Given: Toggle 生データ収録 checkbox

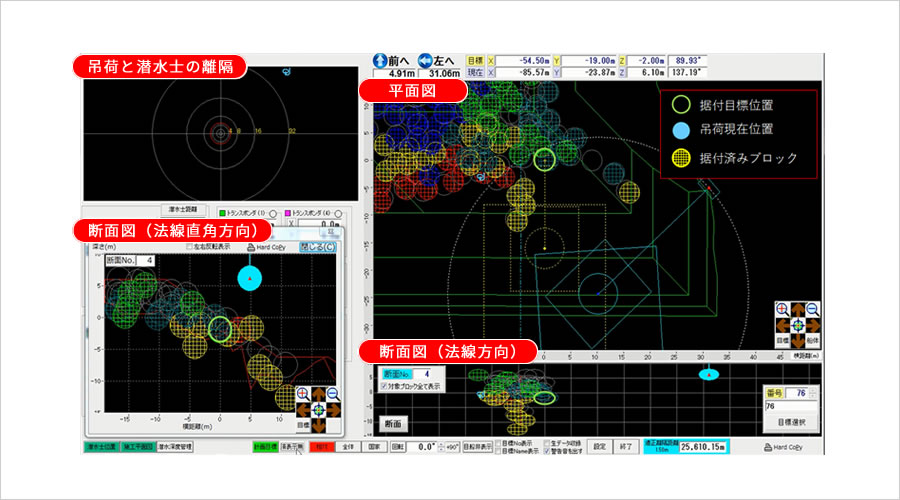Looking at the screenshot, I should pyautogui.click(x=546, y=444).
